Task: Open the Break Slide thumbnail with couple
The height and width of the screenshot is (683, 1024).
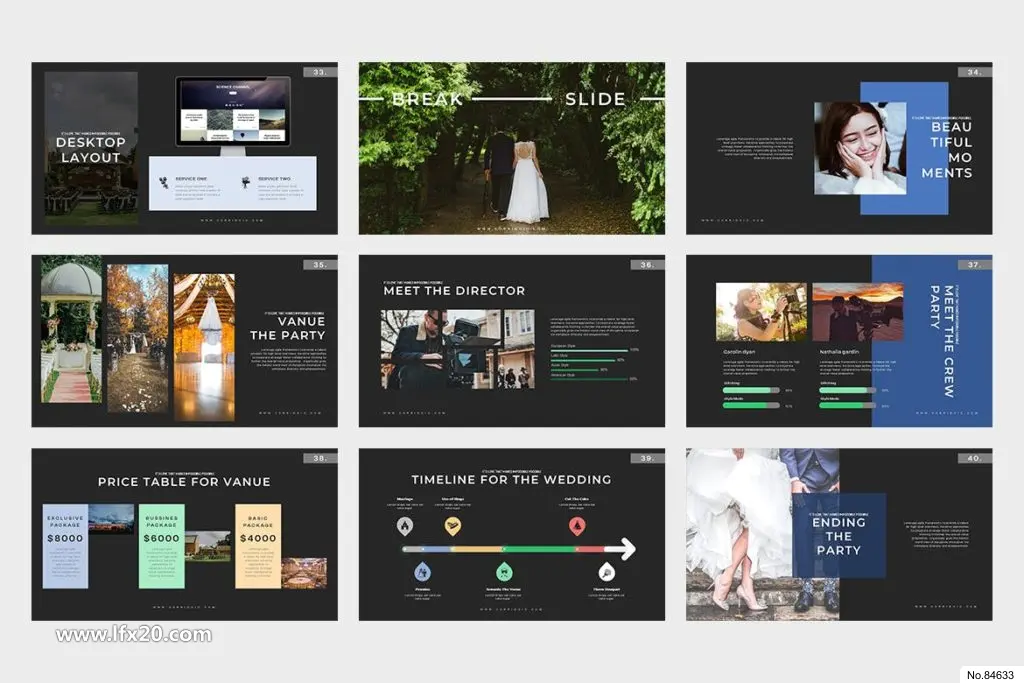Action: click(511, 148)
